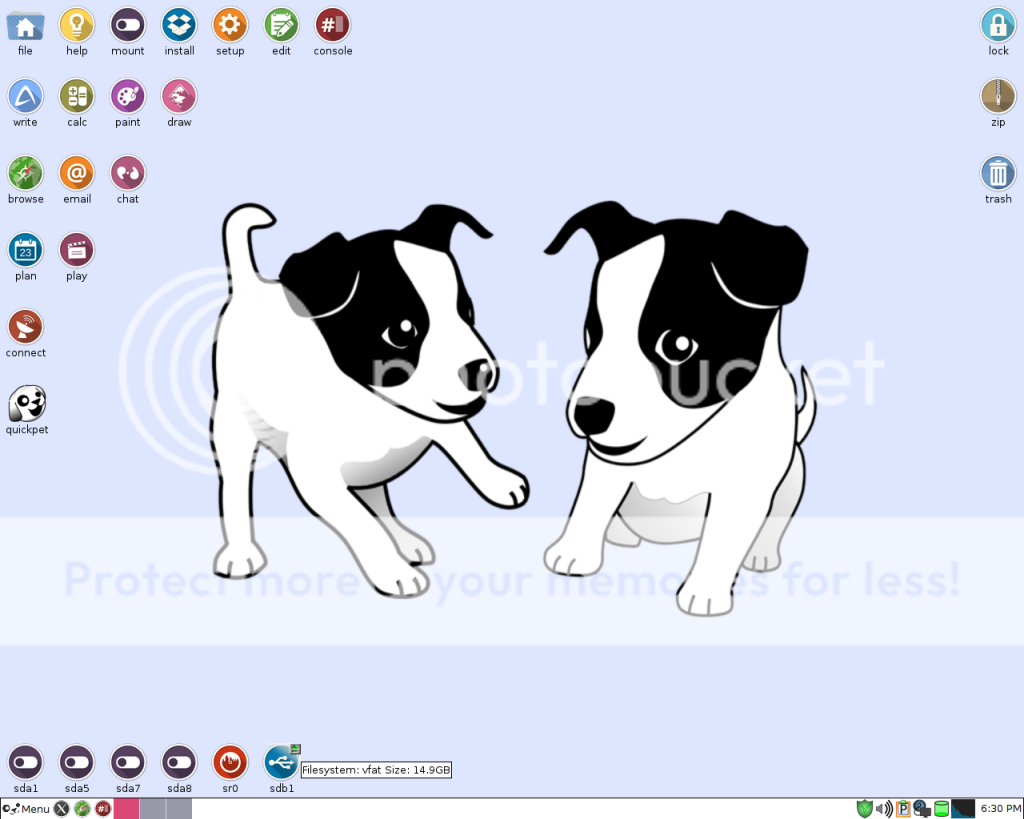Click the green firewall shield in tray
The image size is (1024, 819).
(865, 808)
